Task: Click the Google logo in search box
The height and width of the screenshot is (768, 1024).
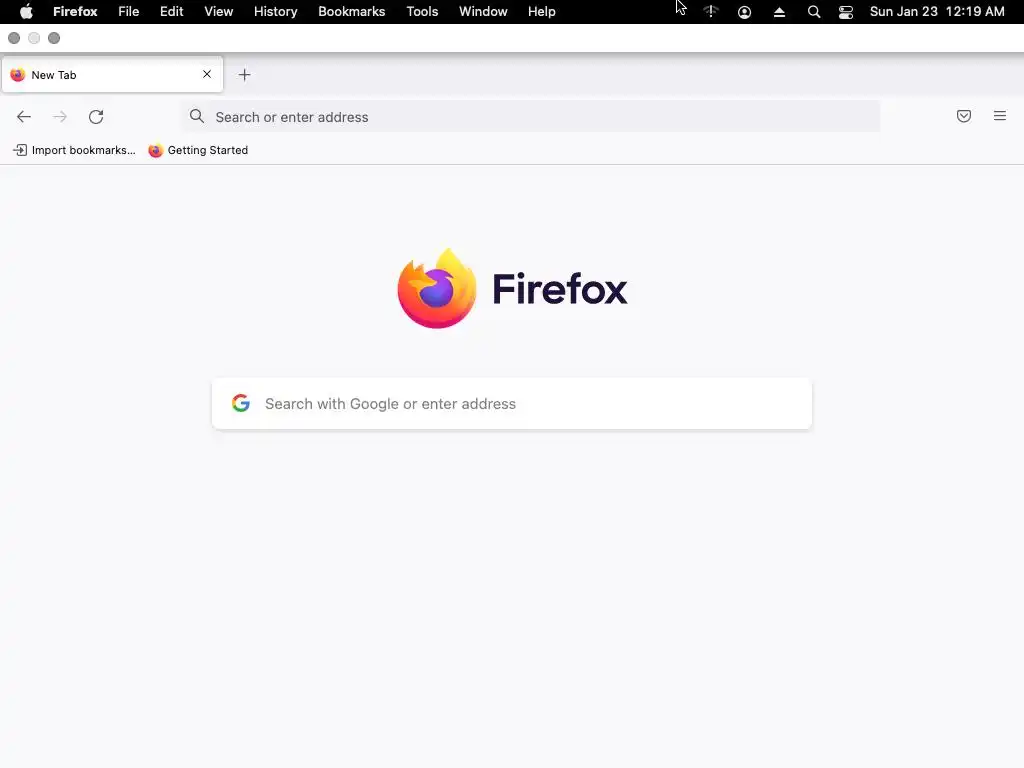Action: (241, 403)
